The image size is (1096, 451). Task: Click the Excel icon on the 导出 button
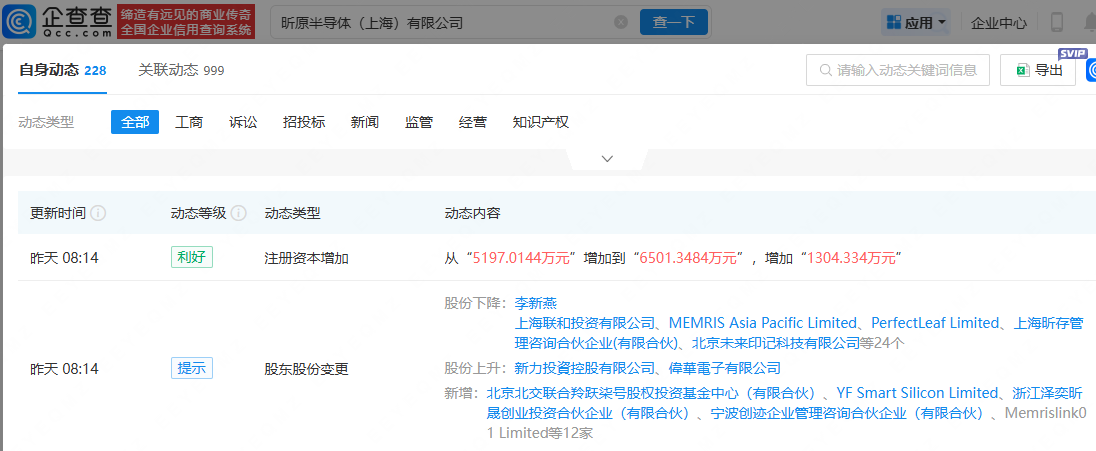[1023, 70]
